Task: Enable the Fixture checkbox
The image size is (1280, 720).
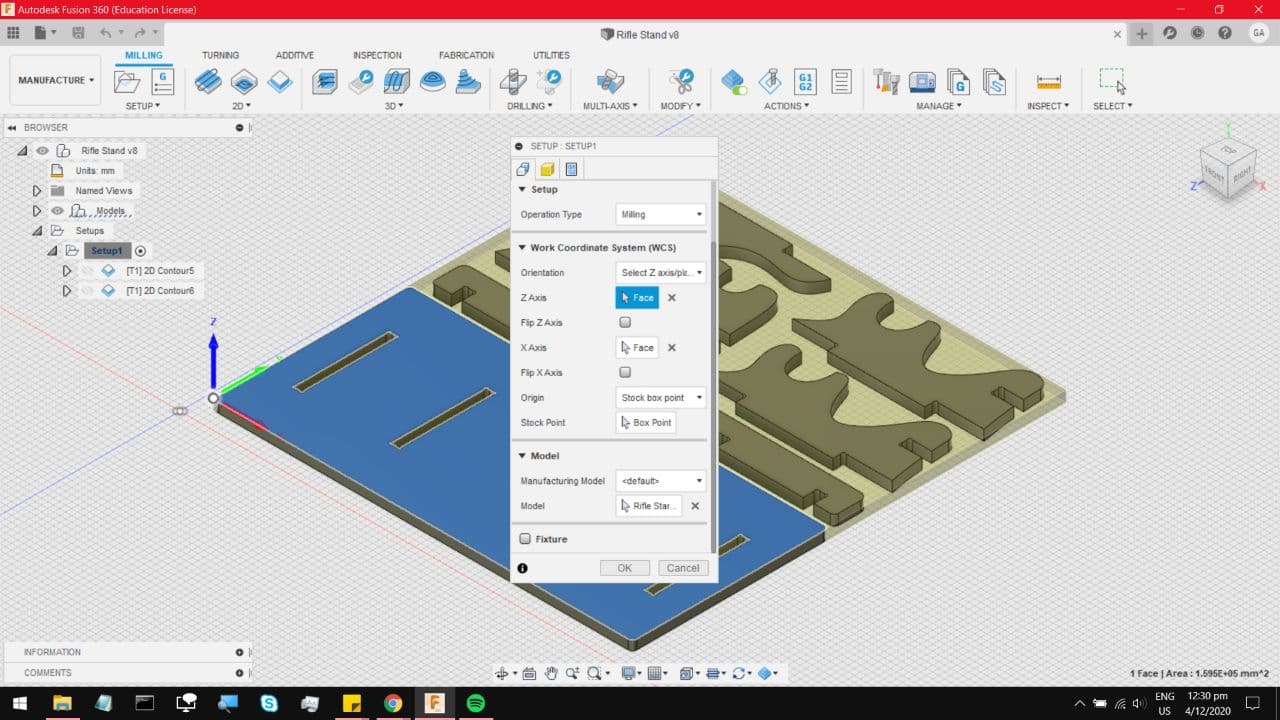Action: (x=525, y=539)
